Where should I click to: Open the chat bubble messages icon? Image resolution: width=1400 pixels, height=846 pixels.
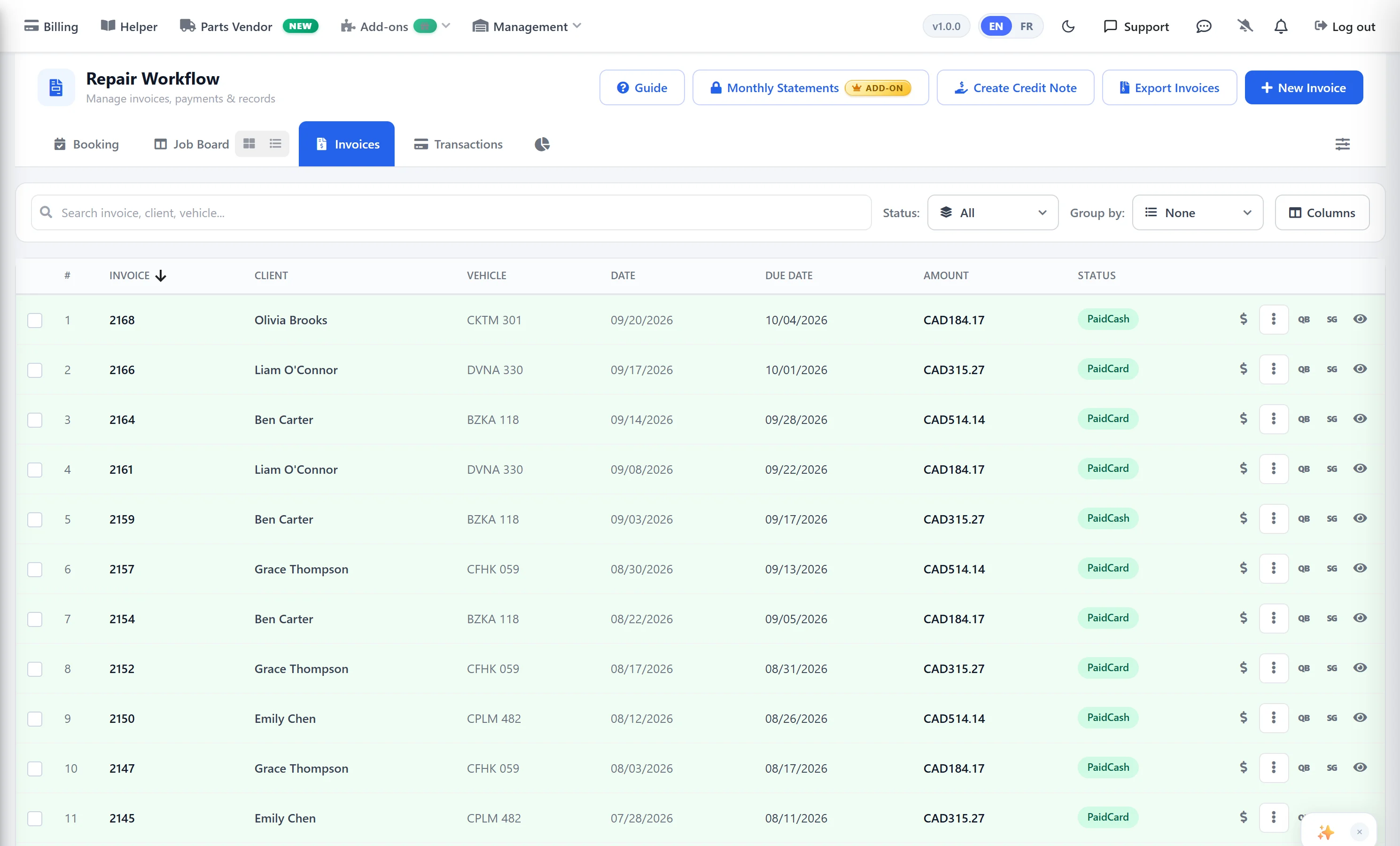click(1204, 26)
